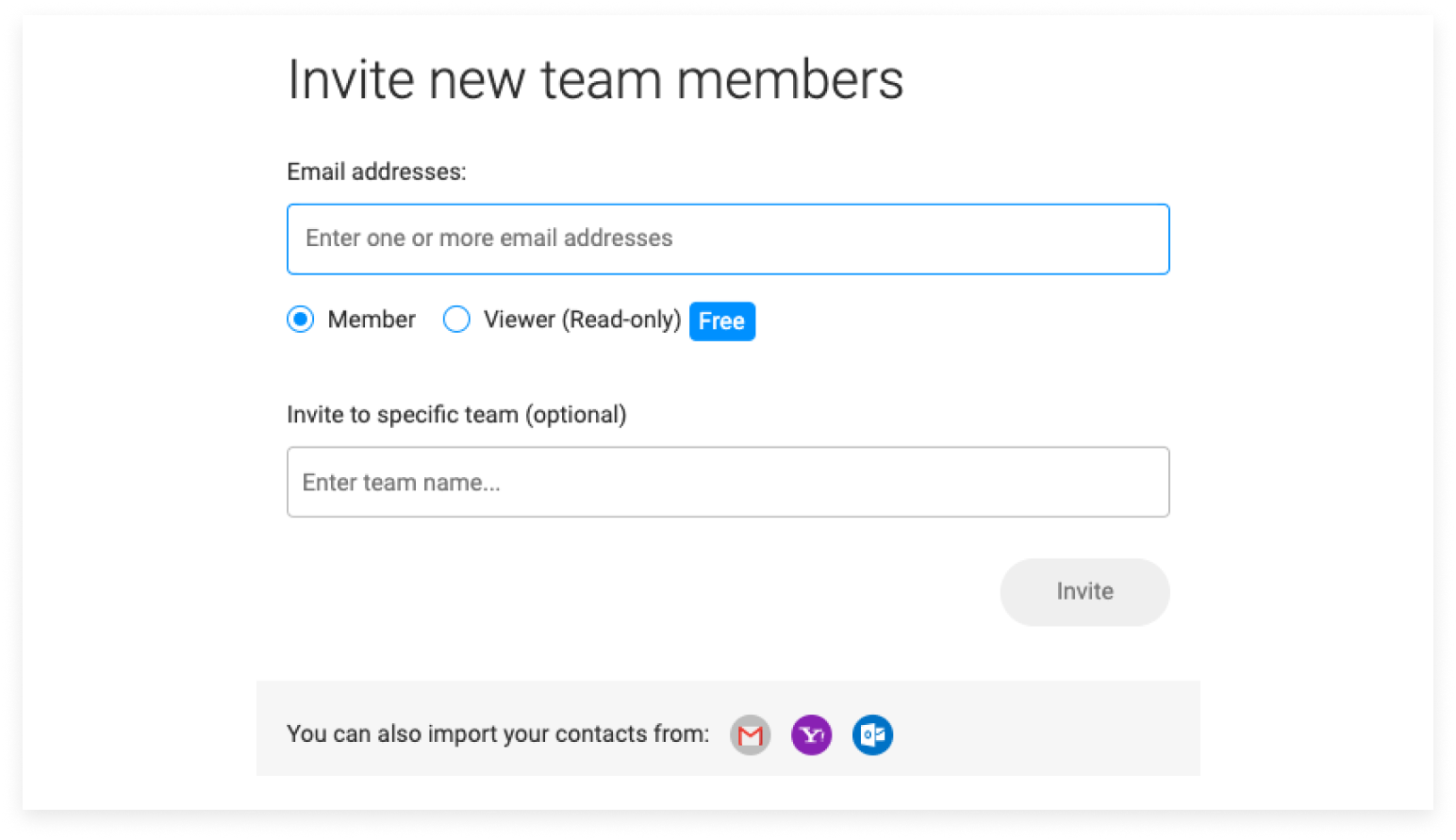Choose the Viewer (Read-only) radio option
1456x840 pixels.
point(456,320)
